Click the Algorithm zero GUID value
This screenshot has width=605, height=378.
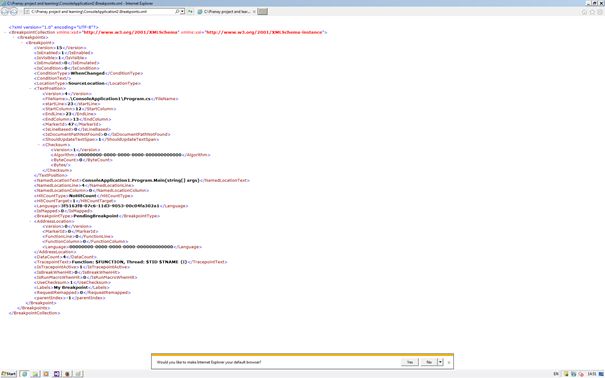130,155
